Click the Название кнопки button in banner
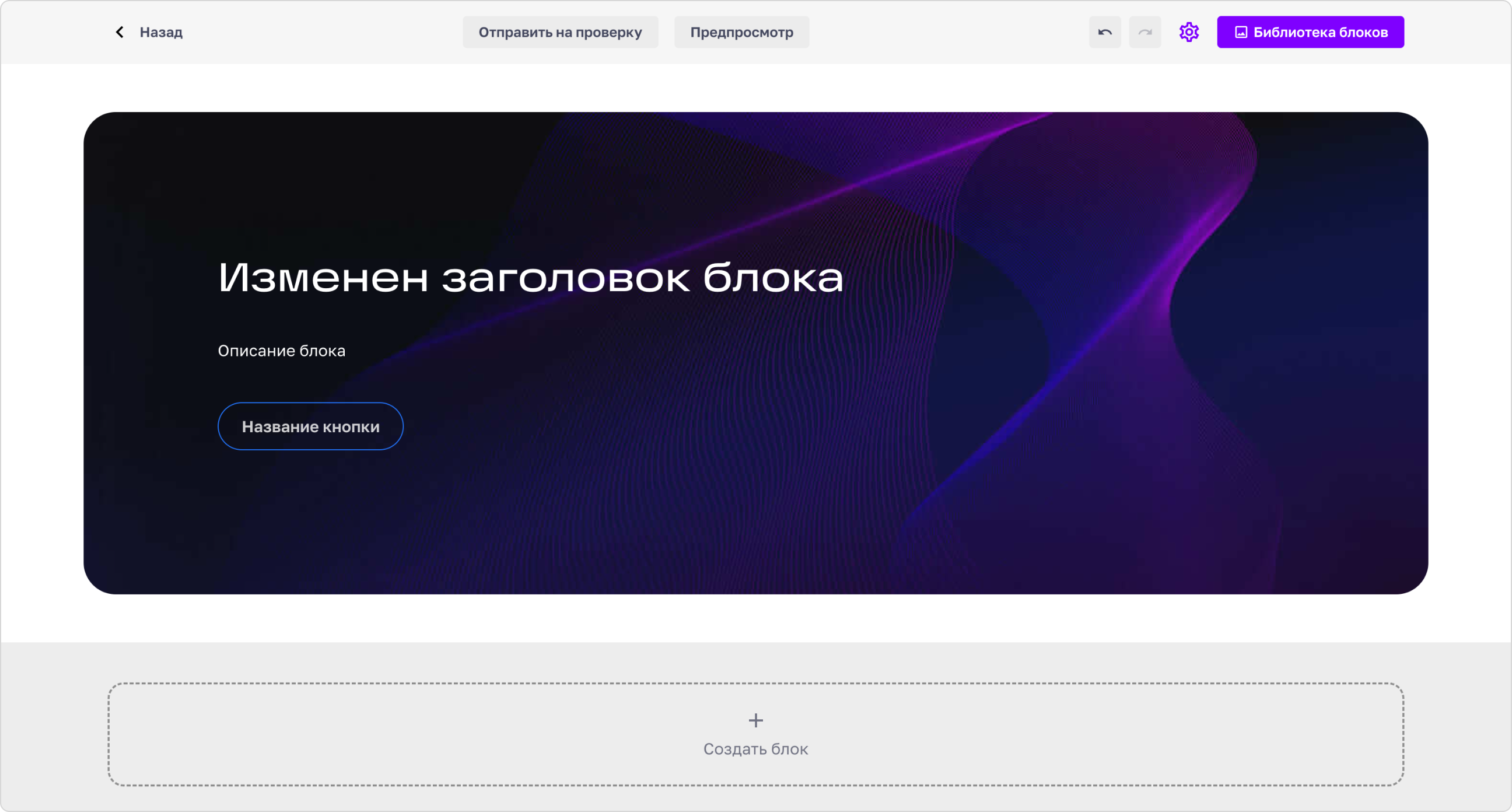 [310, 426]
